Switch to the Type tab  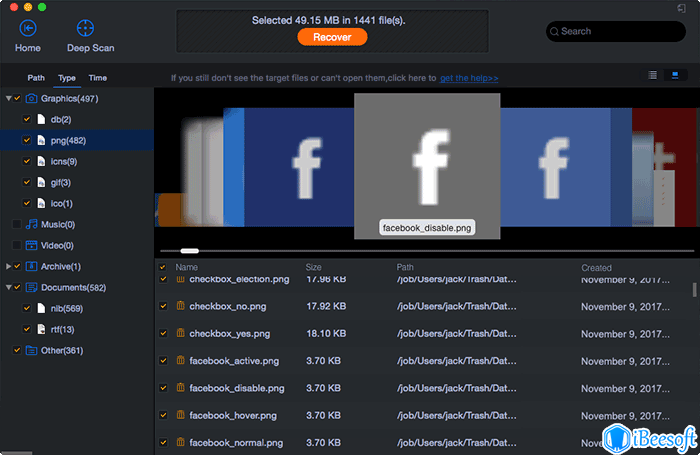[x=67, y=78]
